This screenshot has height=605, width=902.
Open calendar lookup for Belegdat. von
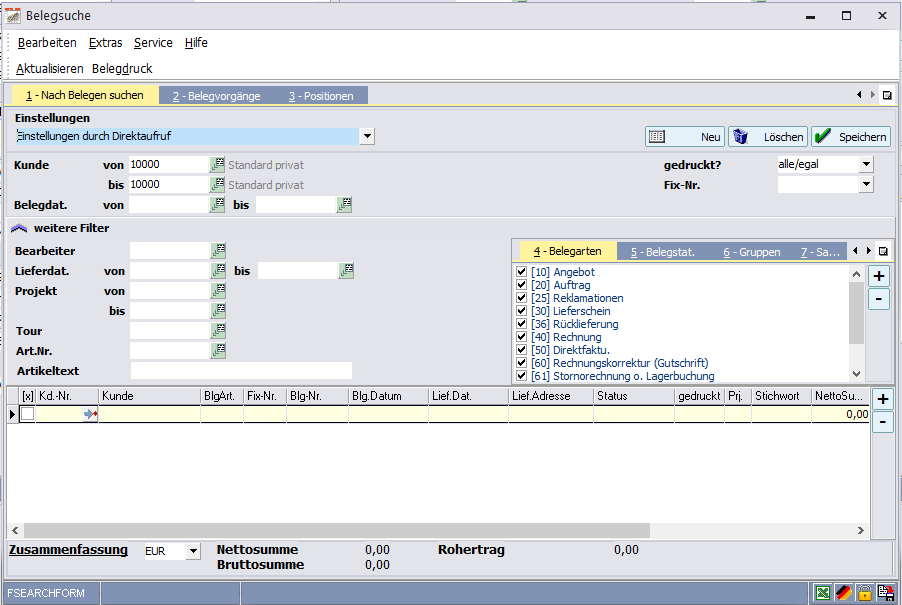(x=217, y=204)
